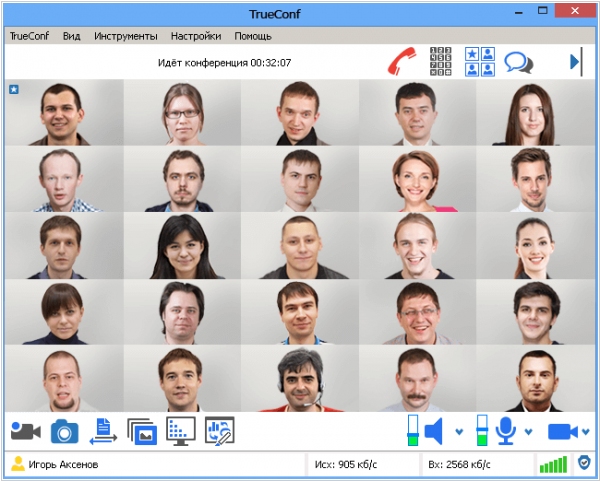Screen dimensions: 600x481
Task: Open the Помощь menu
Action: (253, 36)
